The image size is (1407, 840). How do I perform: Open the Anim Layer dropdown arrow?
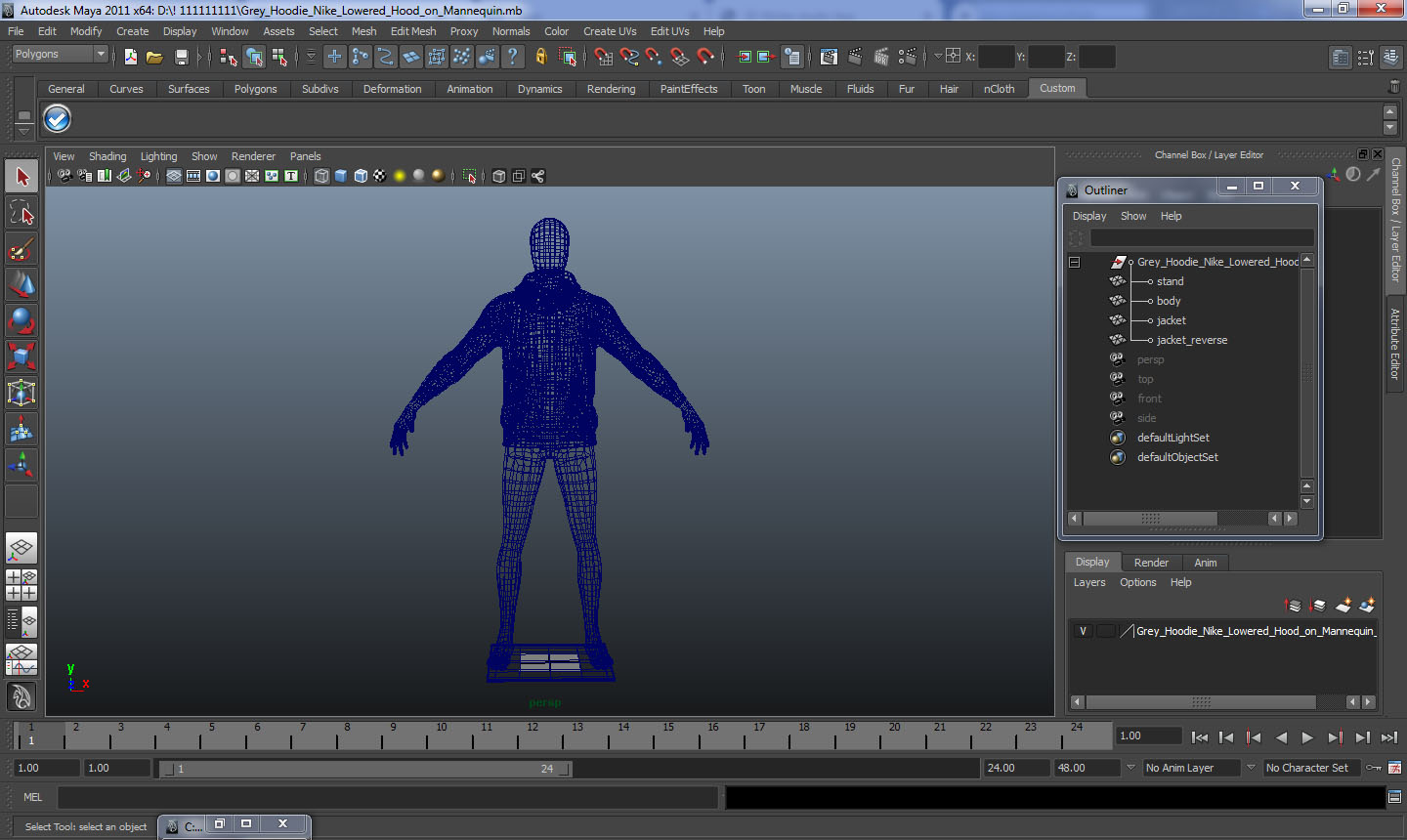1130,768
